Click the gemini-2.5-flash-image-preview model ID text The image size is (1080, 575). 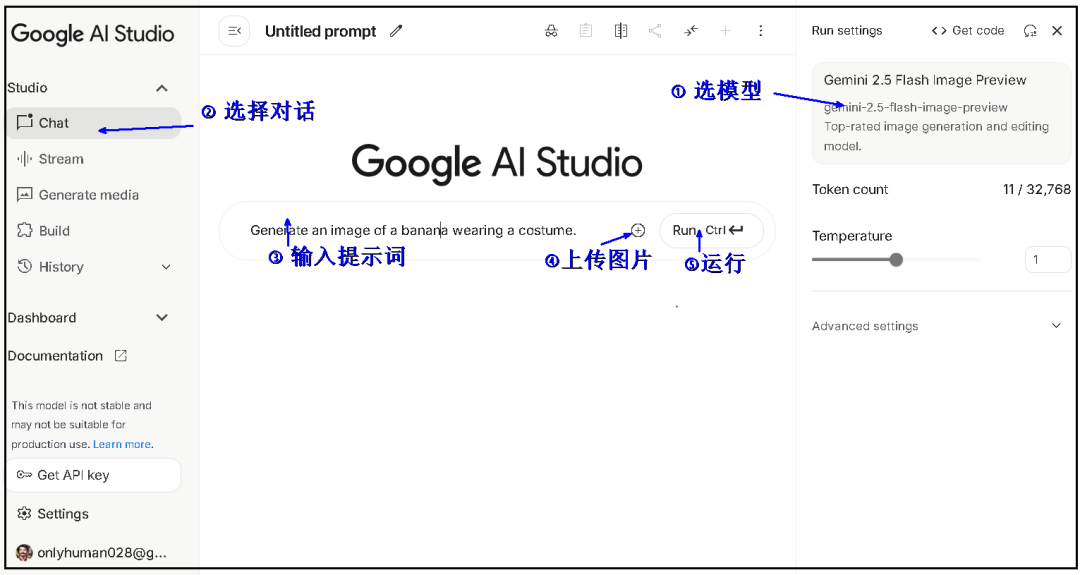[915, 107]
